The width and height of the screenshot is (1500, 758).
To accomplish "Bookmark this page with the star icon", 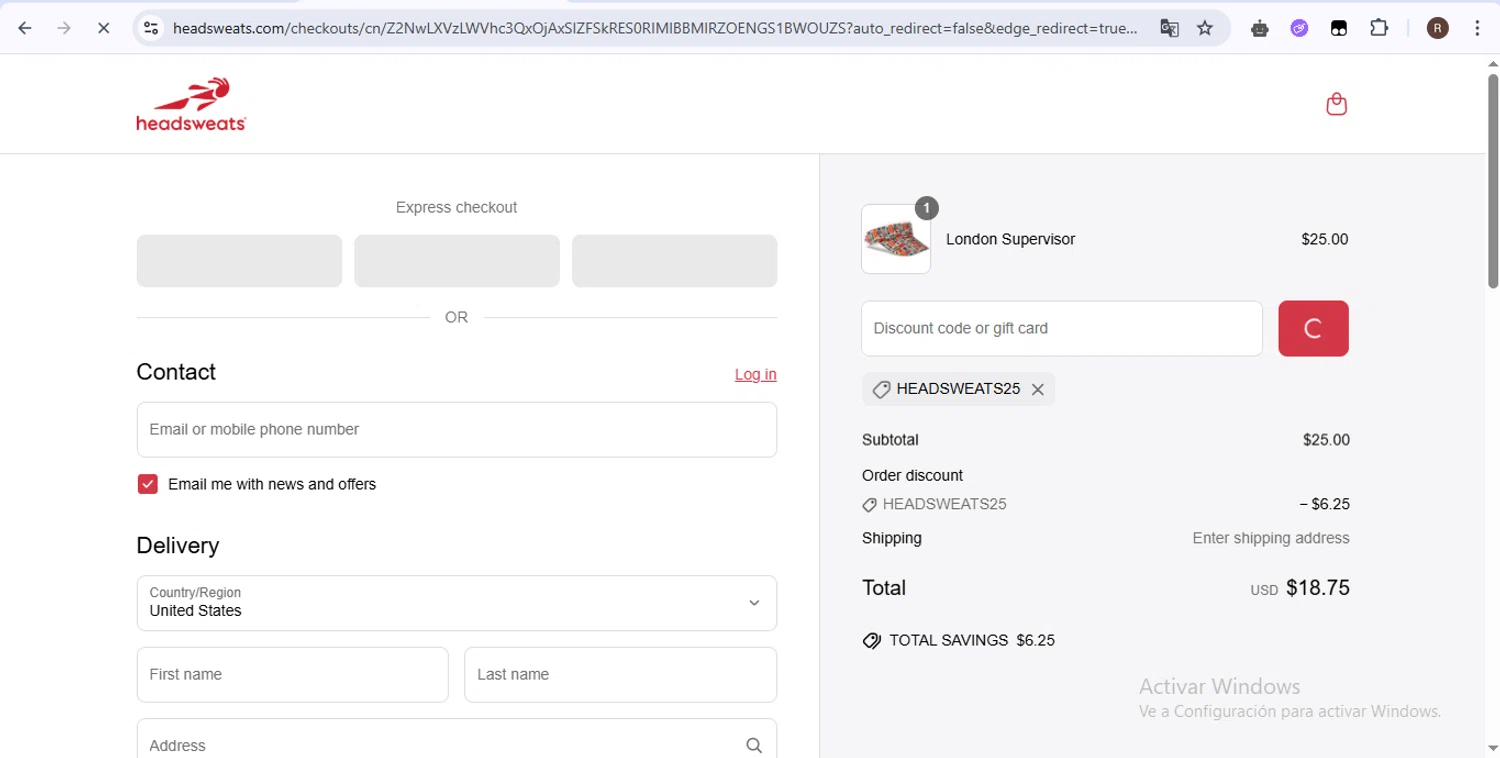I will pos(1205,28).
